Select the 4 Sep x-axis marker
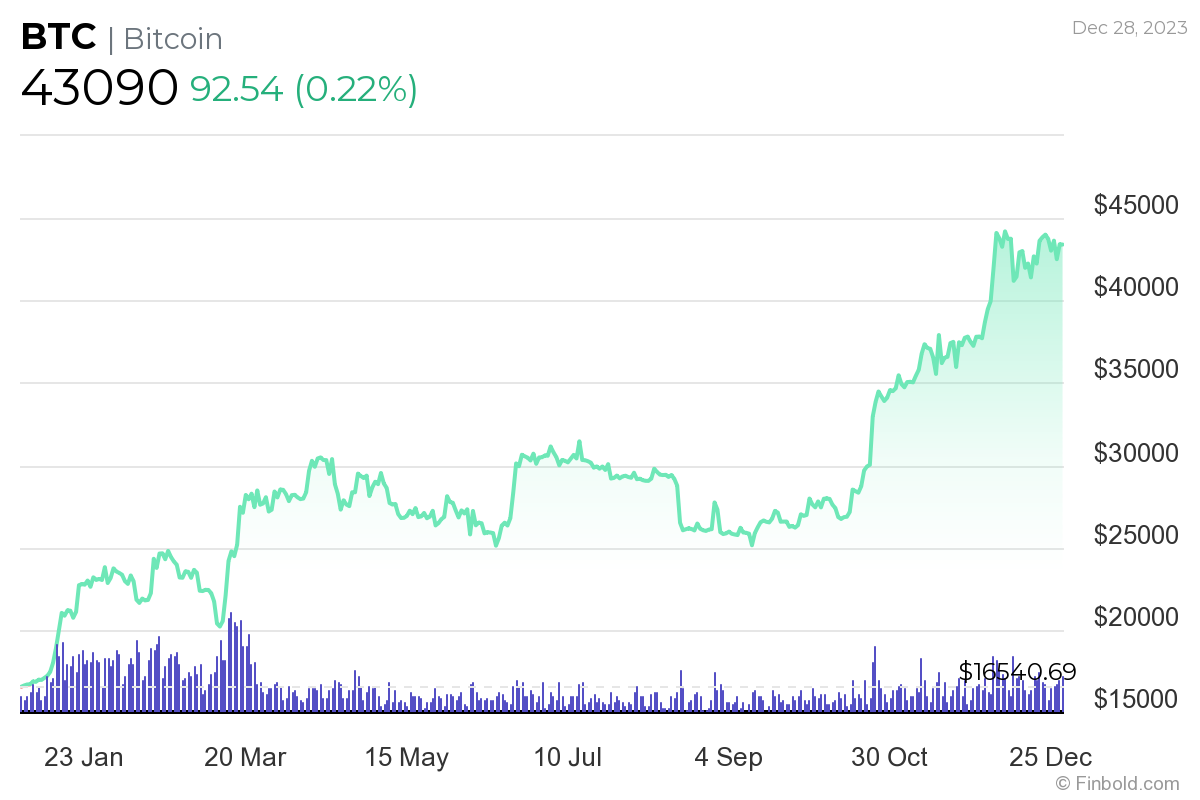This screenshot has width=1200, height=800. tap(729, 757)
